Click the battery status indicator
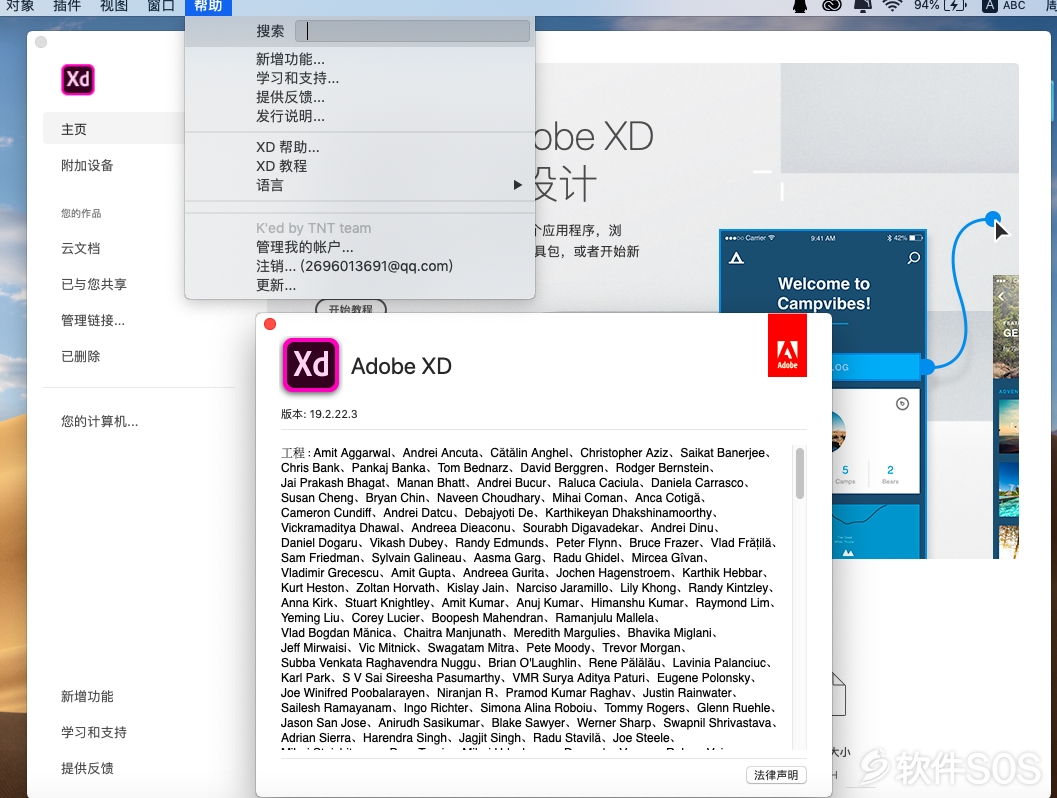This screenshot has width=1057, height=798. (x=941, y=6)
